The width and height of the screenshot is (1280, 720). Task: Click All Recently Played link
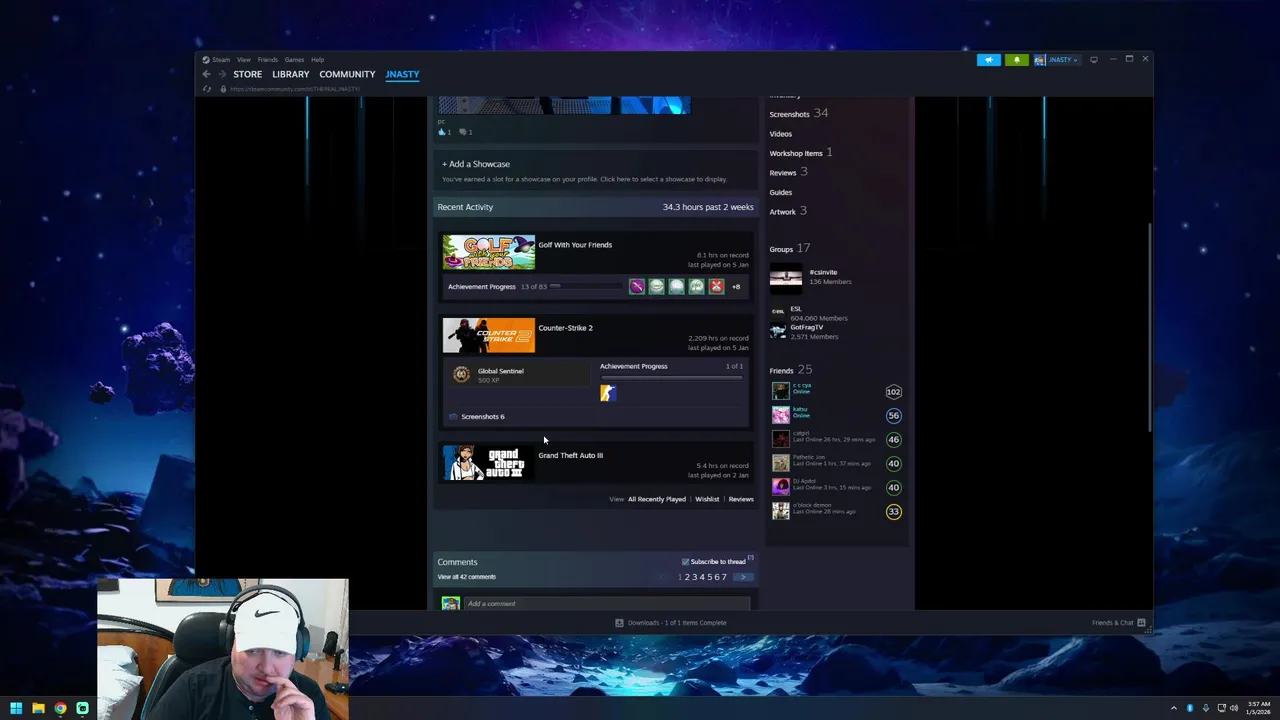coord(657,499)
